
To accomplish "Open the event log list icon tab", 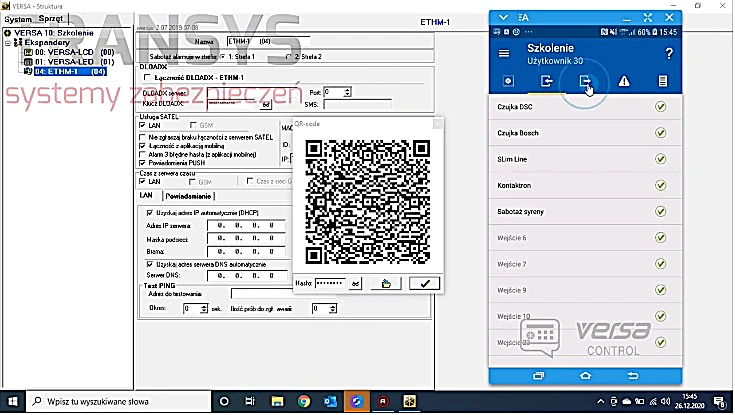I will [662, 81].
